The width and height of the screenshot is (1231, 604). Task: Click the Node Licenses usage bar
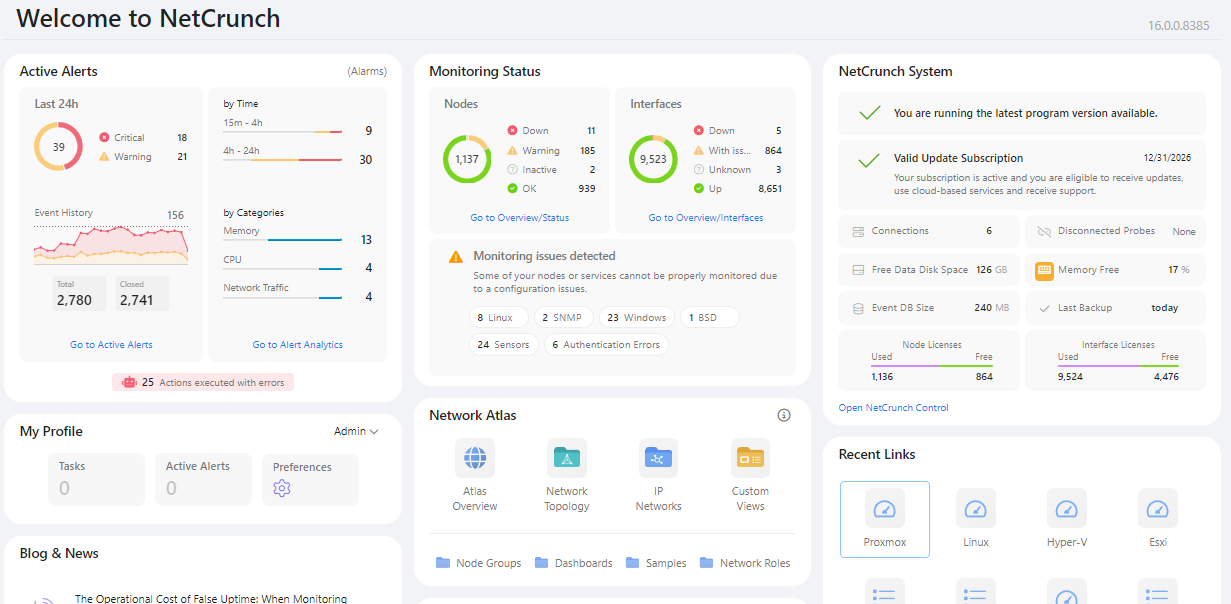point(931,366)
